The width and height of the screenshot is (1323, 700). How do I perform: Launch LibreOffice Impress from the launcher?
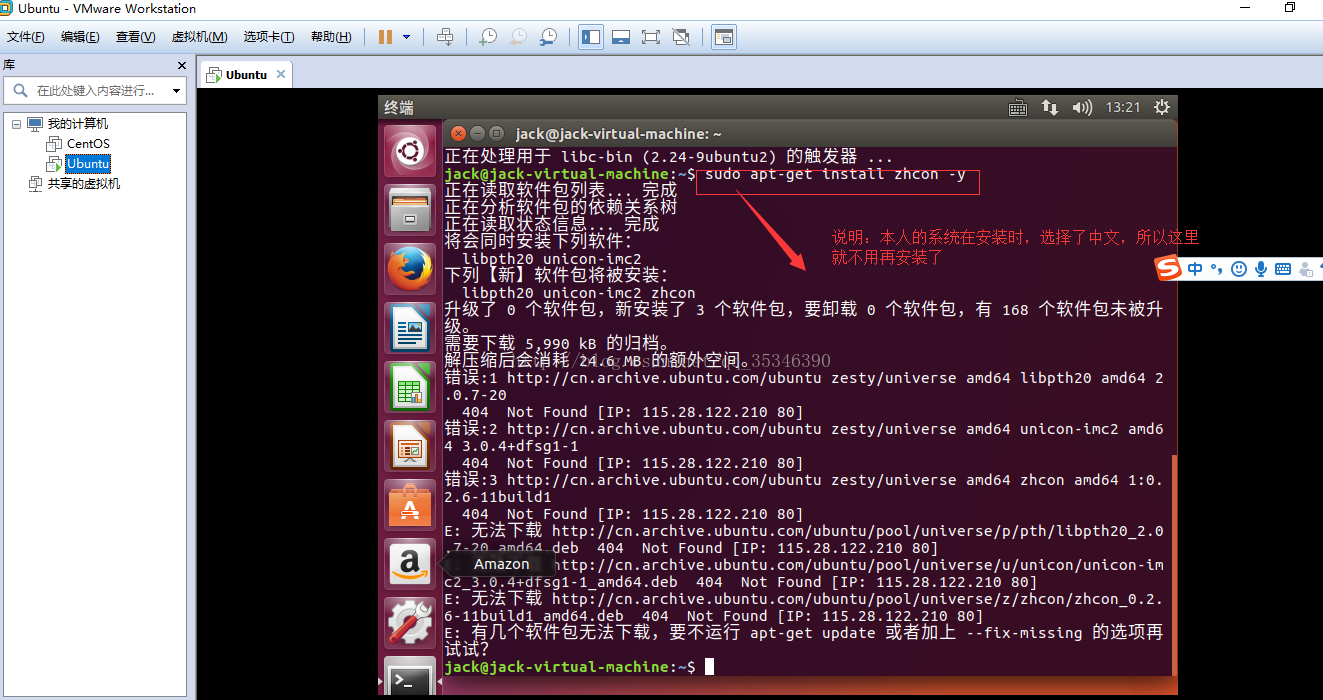(x=410, y=446)
